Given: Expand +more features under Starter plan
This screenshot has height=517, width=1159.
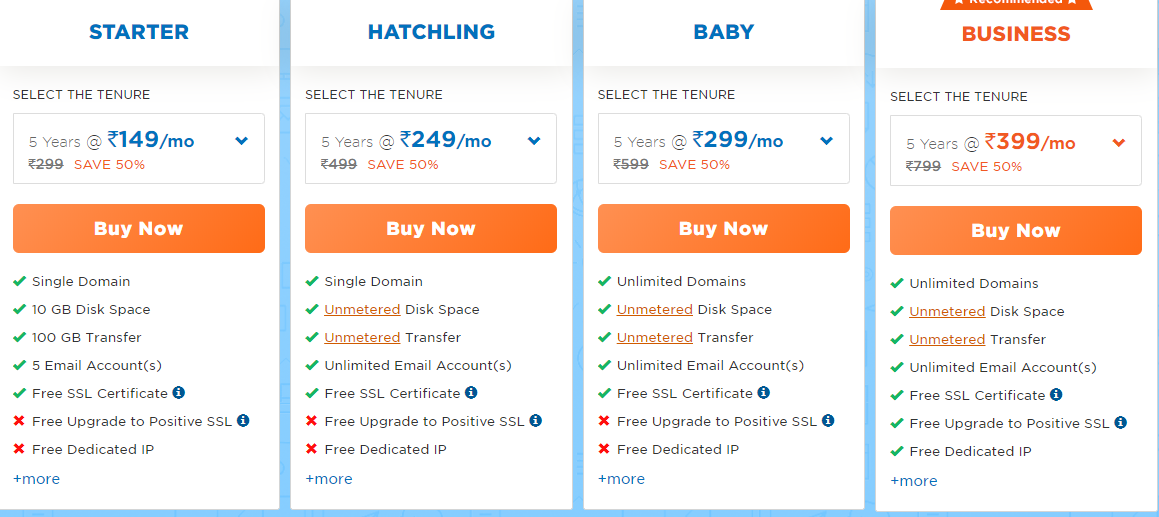Looking at the screenshot, I should (36, 479).
